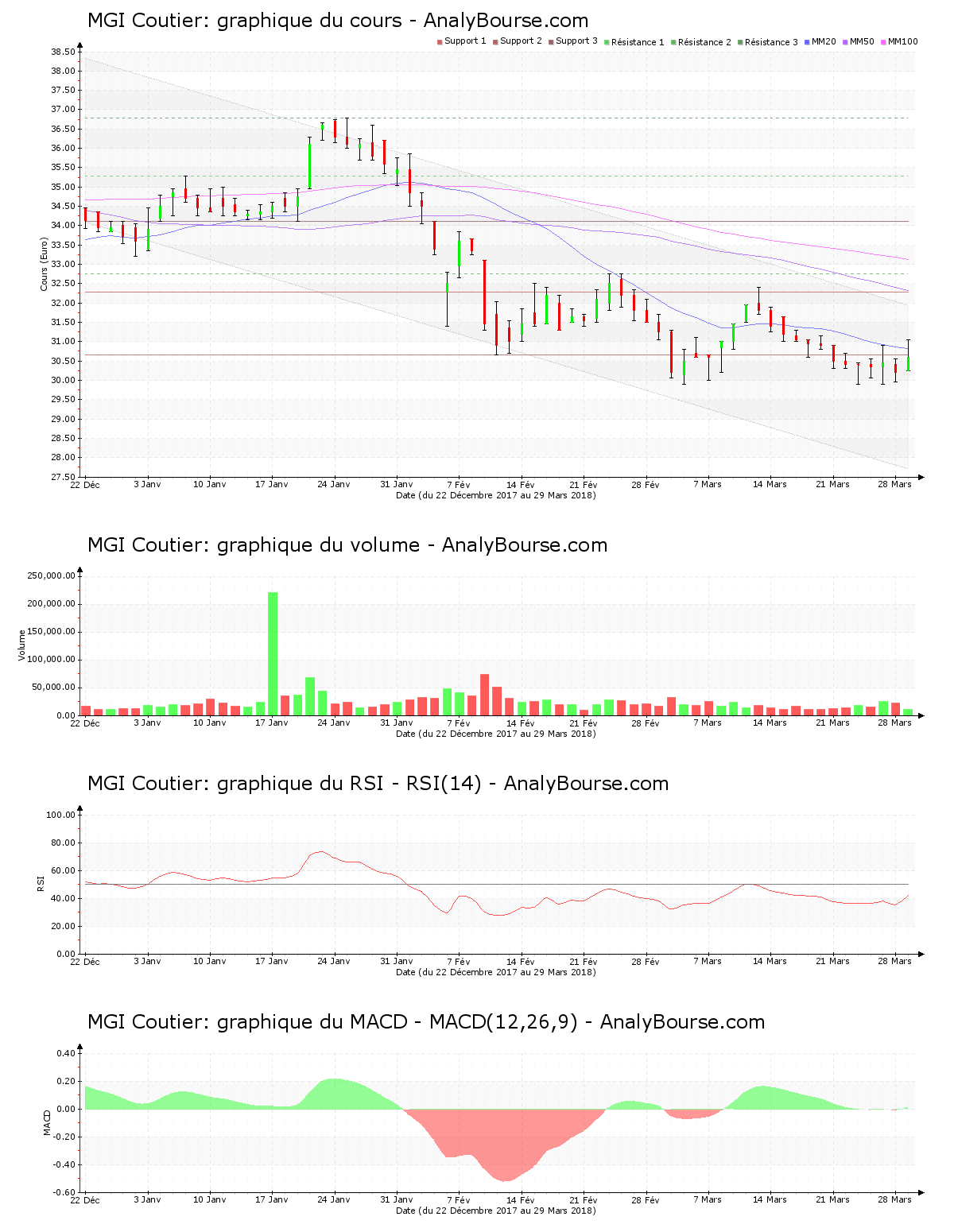Select the MM100 legend label
Image resolution: width=954 pixels, height=1232 pixels.
point(902,41)
